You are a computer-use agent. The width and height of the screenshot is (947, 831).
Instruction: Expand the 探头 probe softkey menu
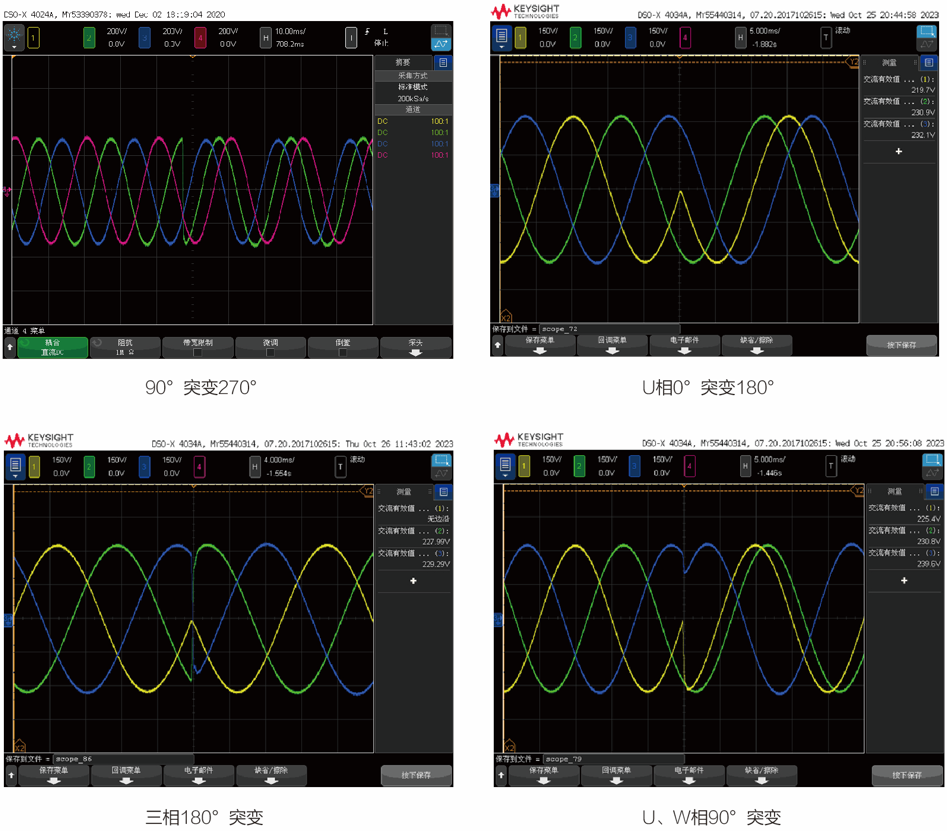[415, 347]
